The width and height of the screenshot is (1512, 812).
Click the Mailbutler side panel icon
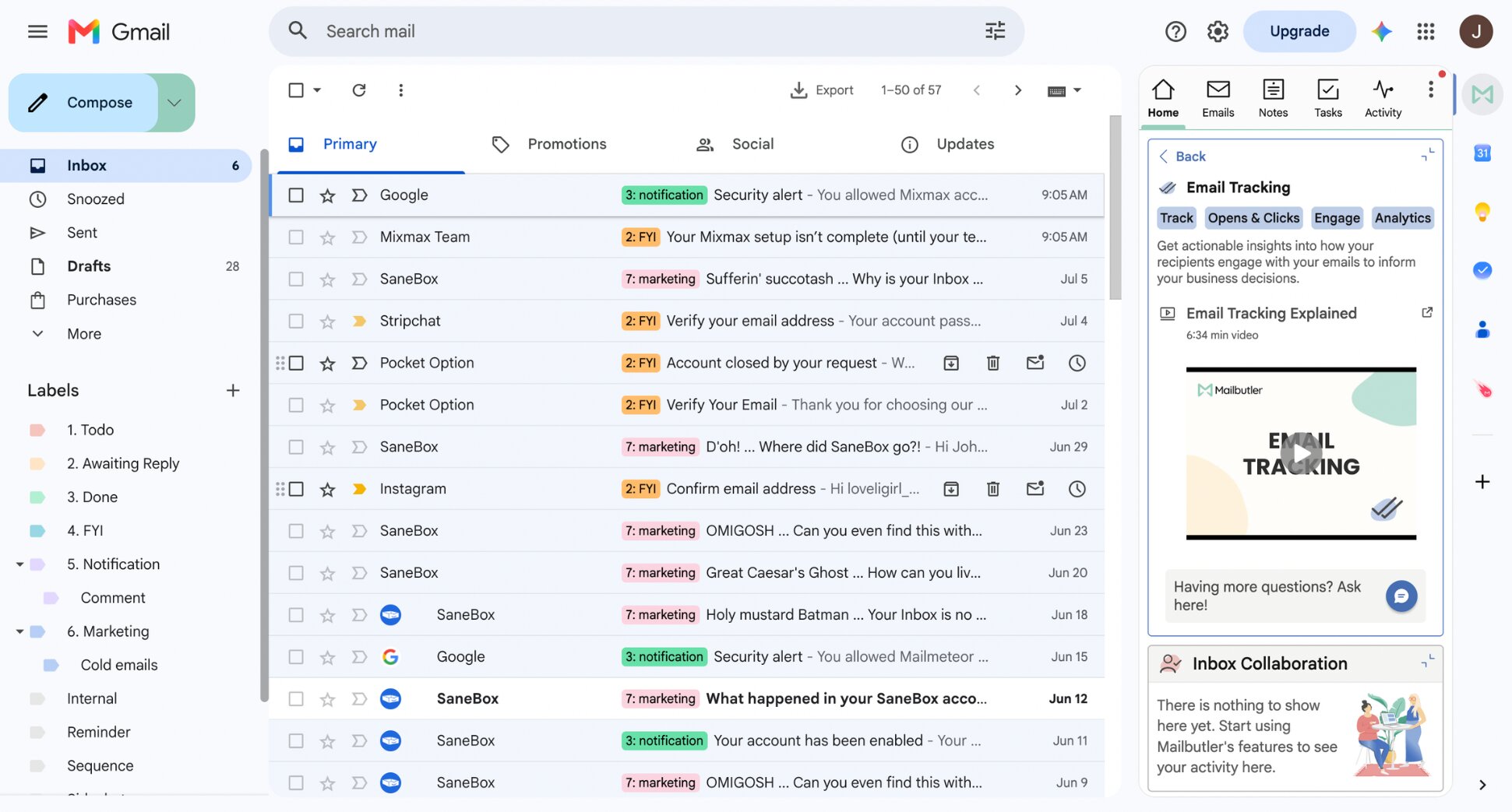(x=1482, y=94)
